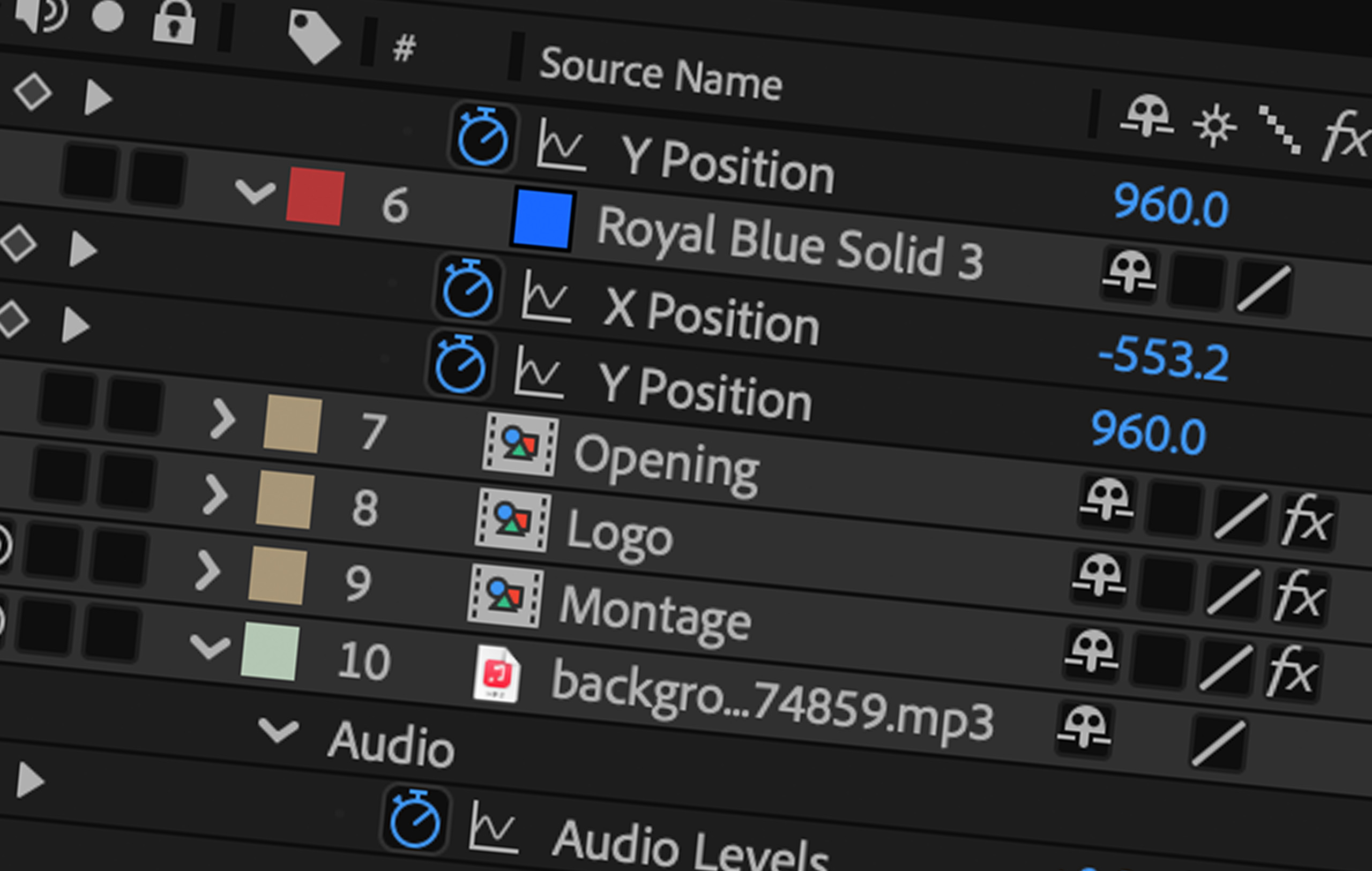The image size is (1372, 871).
Task: Go to next keyframe on topmost Y Position row
Action: 98,98
